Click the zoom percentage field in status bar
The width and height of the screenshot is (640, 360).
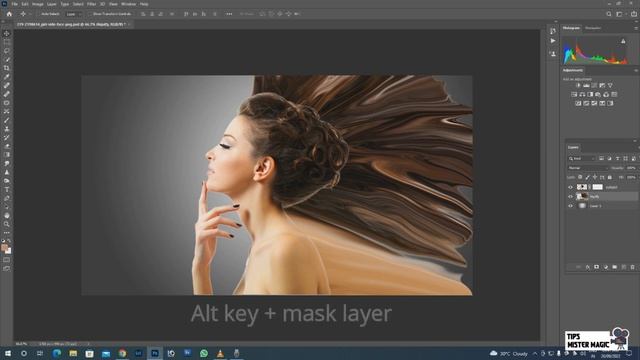pos(21,344)
